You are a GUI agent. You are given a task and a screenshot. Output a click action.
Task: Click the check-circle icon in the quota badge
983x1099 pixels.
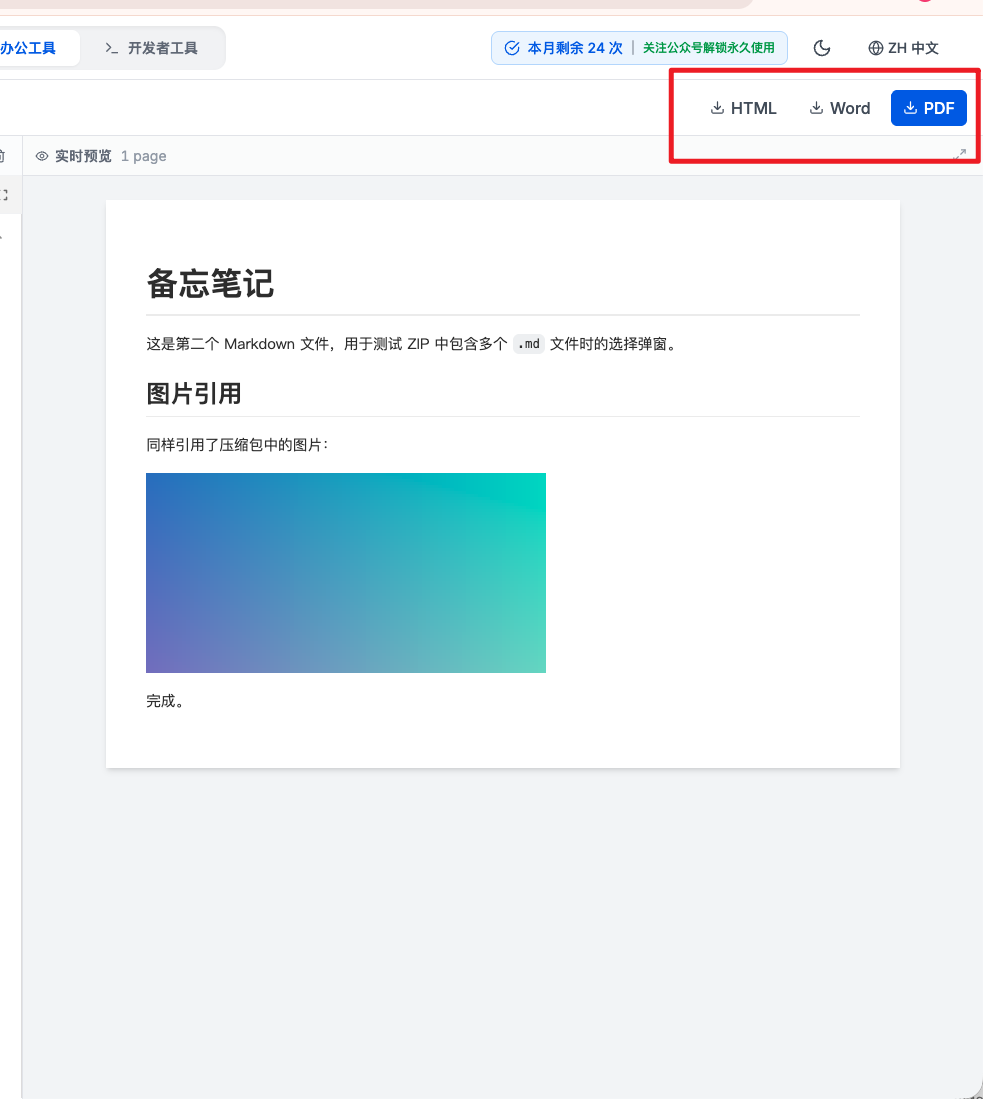pos(512,47)
